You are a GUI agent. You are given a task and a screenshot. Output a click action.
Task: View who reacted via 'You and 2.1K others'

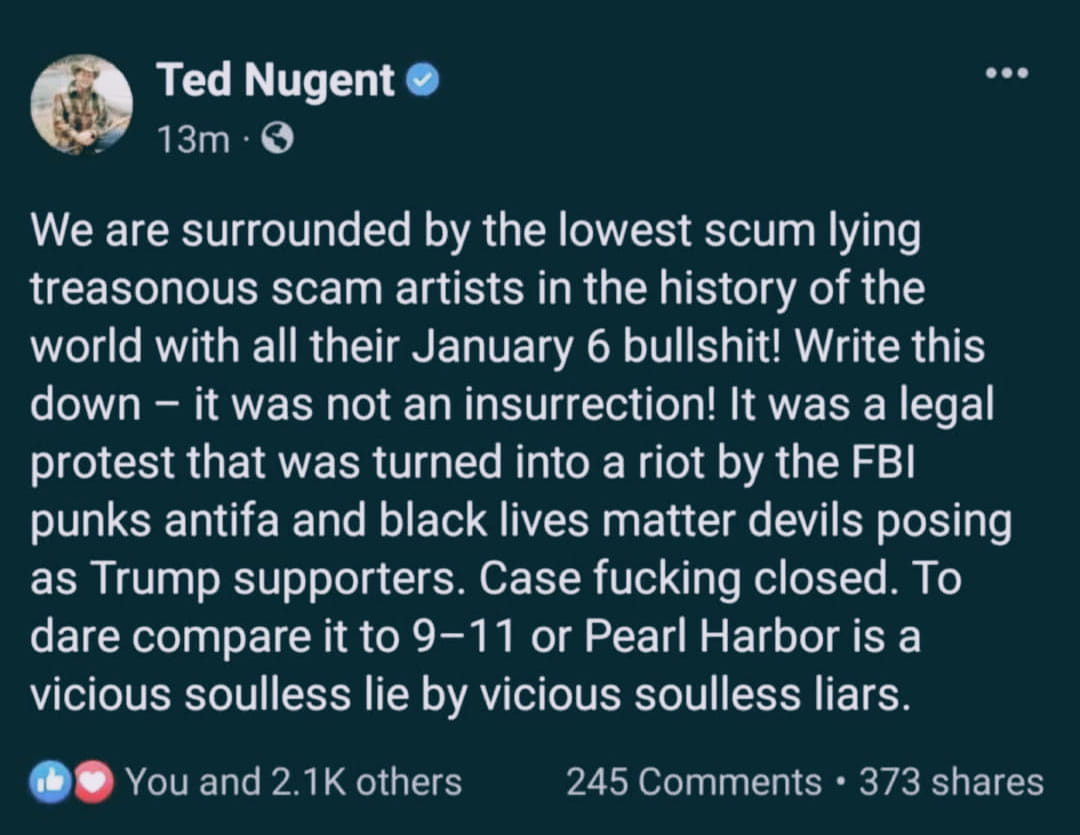click(293, 781)
